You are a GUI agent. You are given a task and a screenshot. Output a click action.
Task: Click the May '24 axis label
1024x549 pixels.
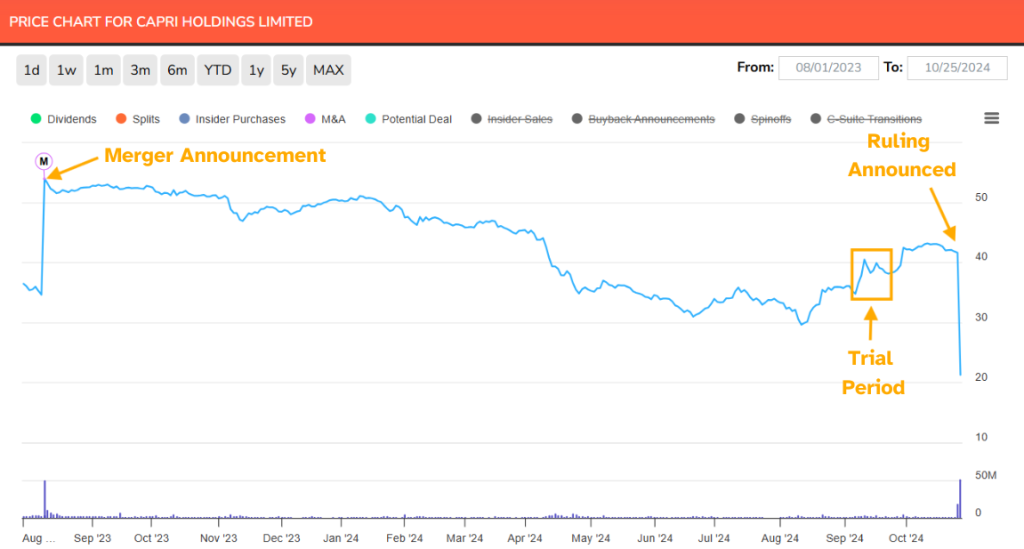pos(590,539)
